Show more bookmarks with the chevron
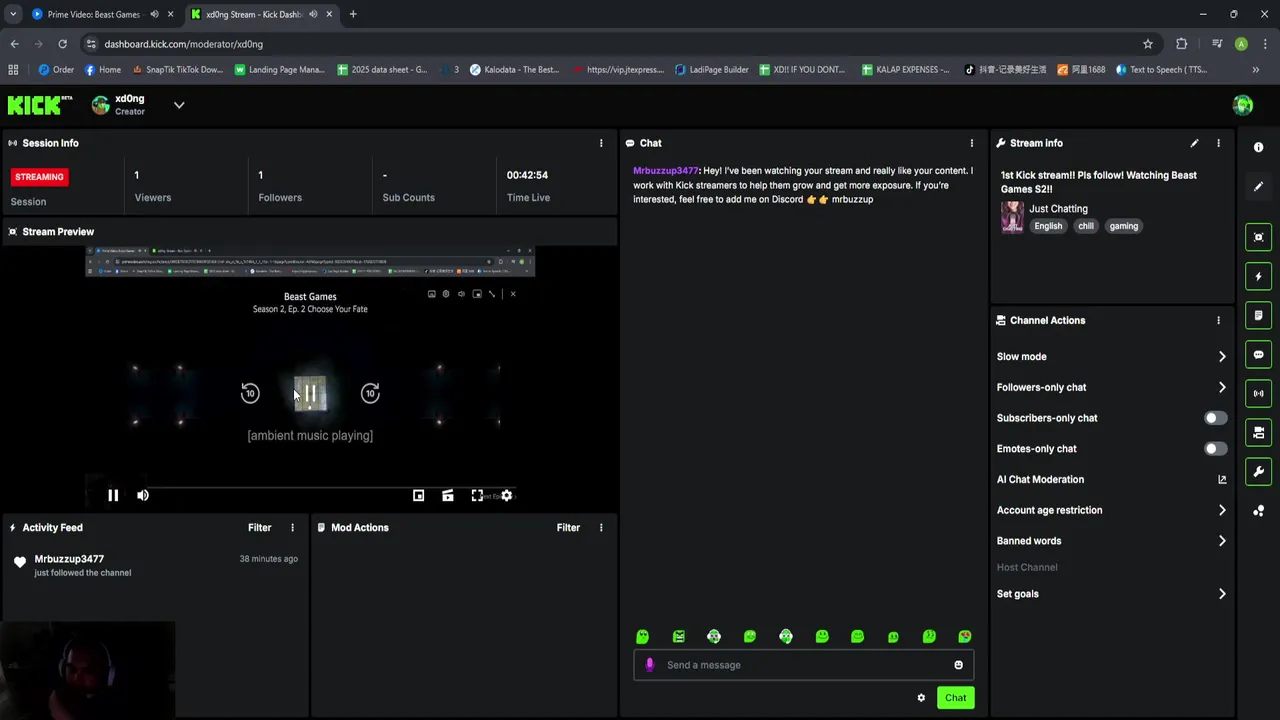The image size is (1280, 720). coord(1255,70)
